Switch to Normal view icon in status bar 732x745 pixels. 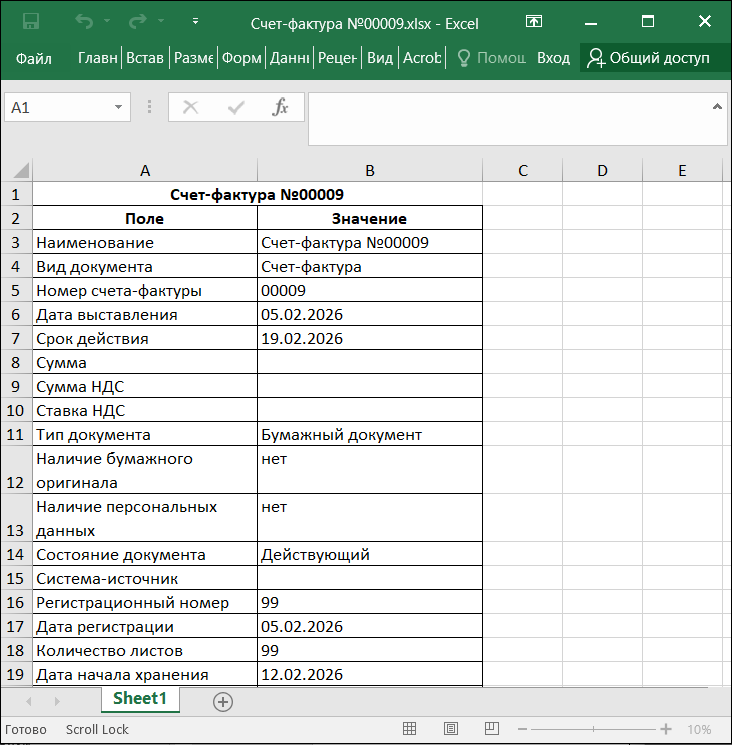coord(409,728)
